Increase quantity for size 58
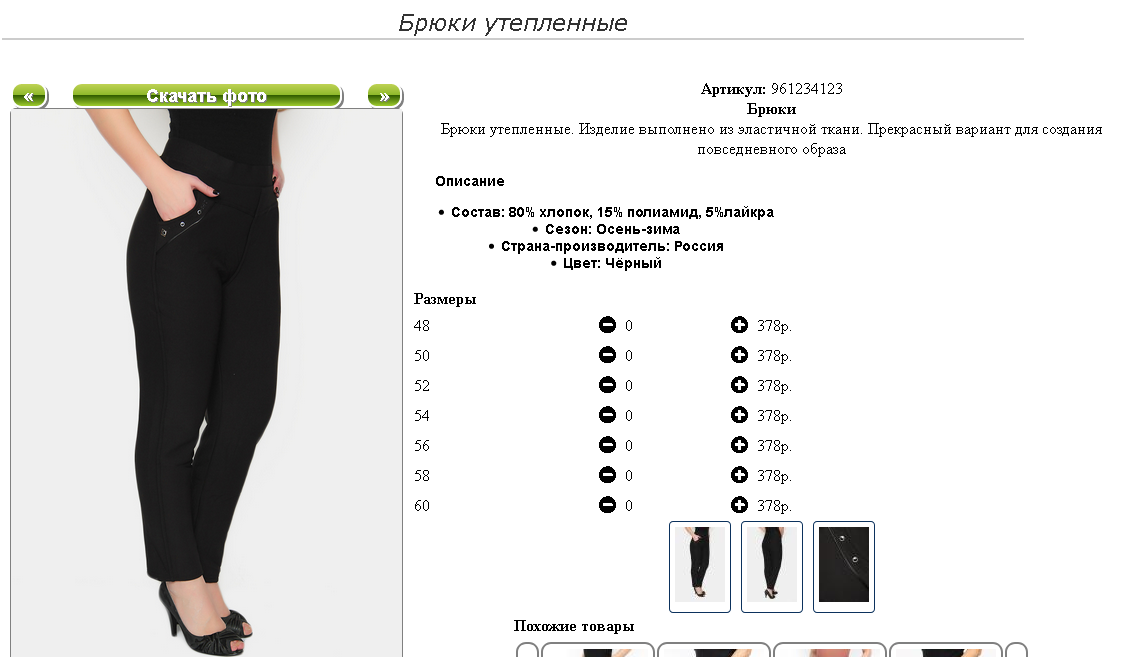This screenshot has width=1126, height=657. [x=739, y=475]
